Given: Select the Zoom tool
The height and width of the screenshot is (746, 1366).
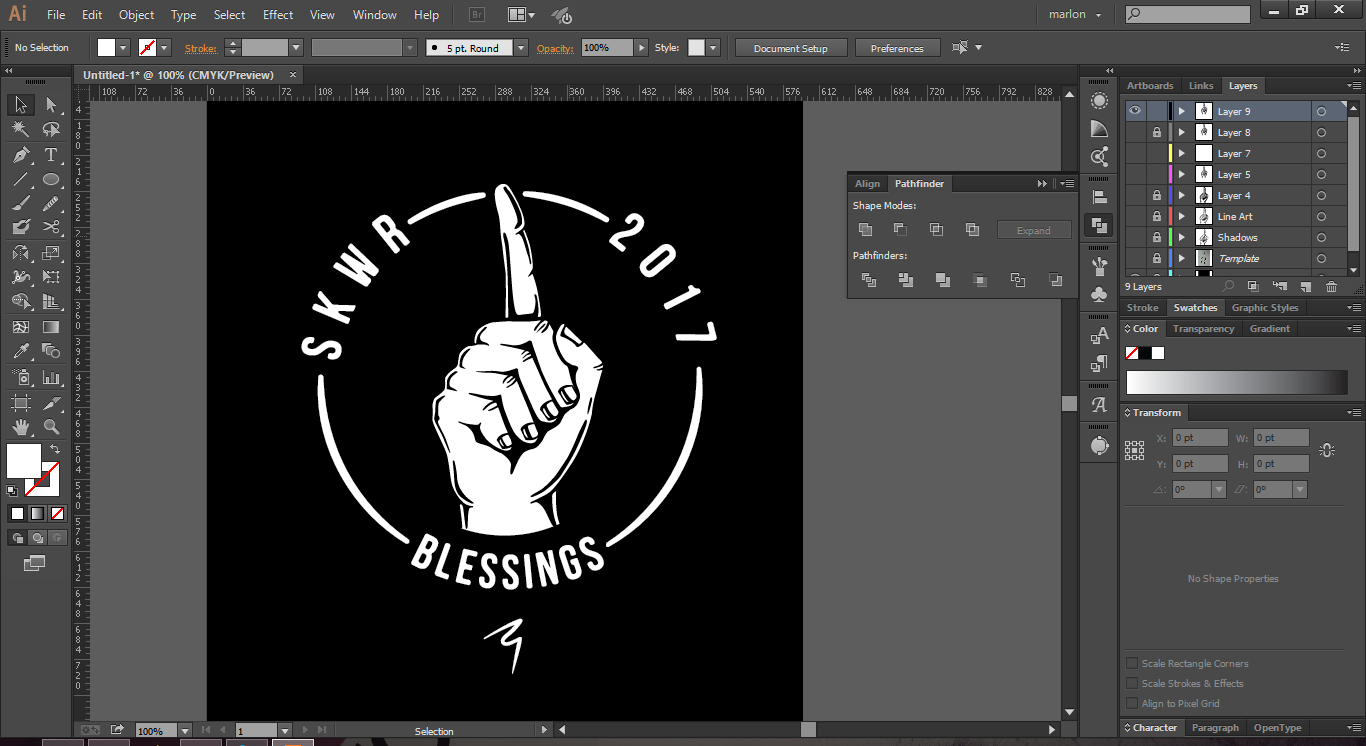Looking at the screenshot, I should [x=51, y=427].
